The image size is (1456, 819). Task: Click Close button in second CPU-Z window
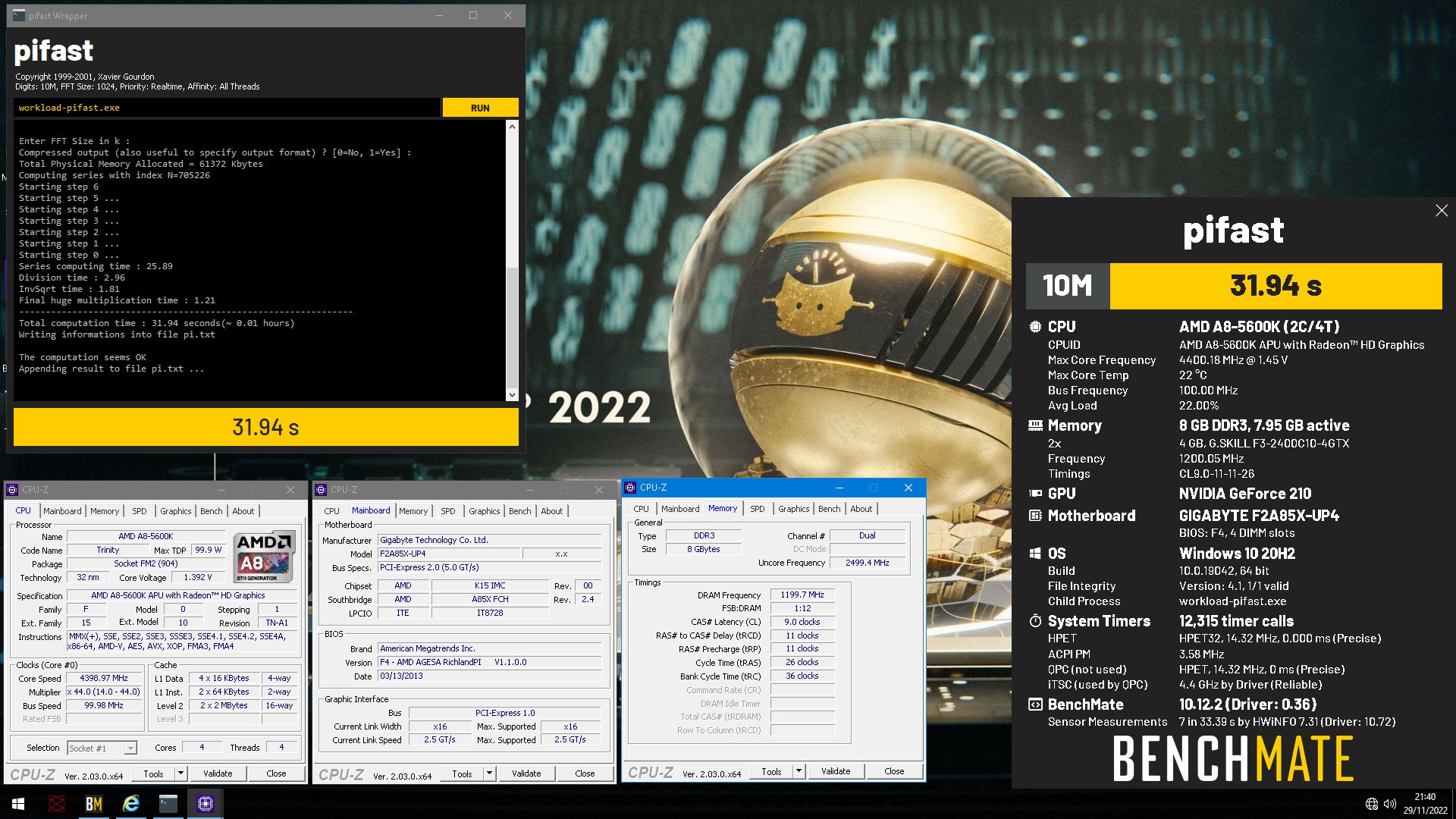tap(585, 773)
